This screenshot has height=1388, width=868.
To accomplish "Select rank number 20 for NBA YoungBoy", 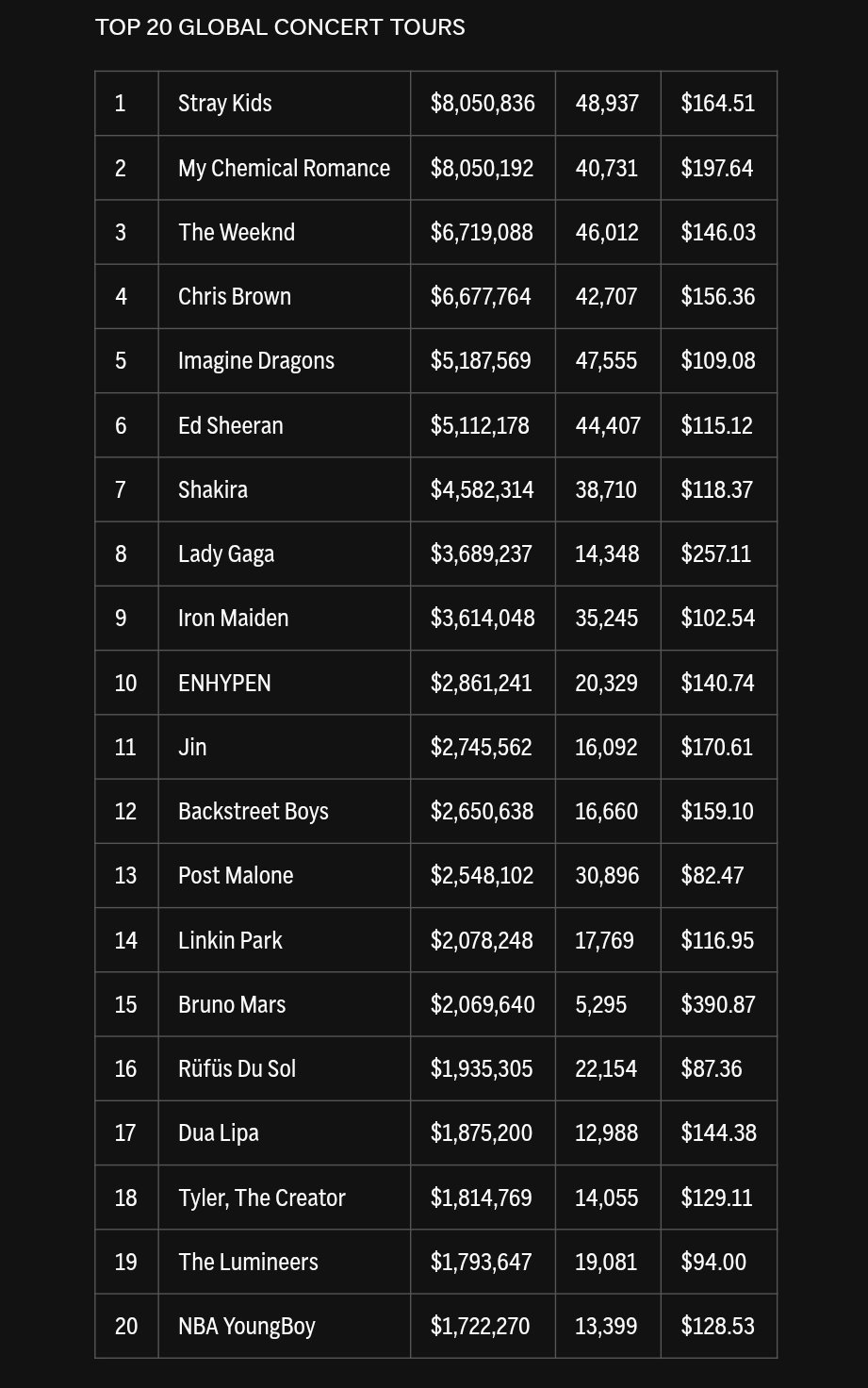I will point(126,1326).
